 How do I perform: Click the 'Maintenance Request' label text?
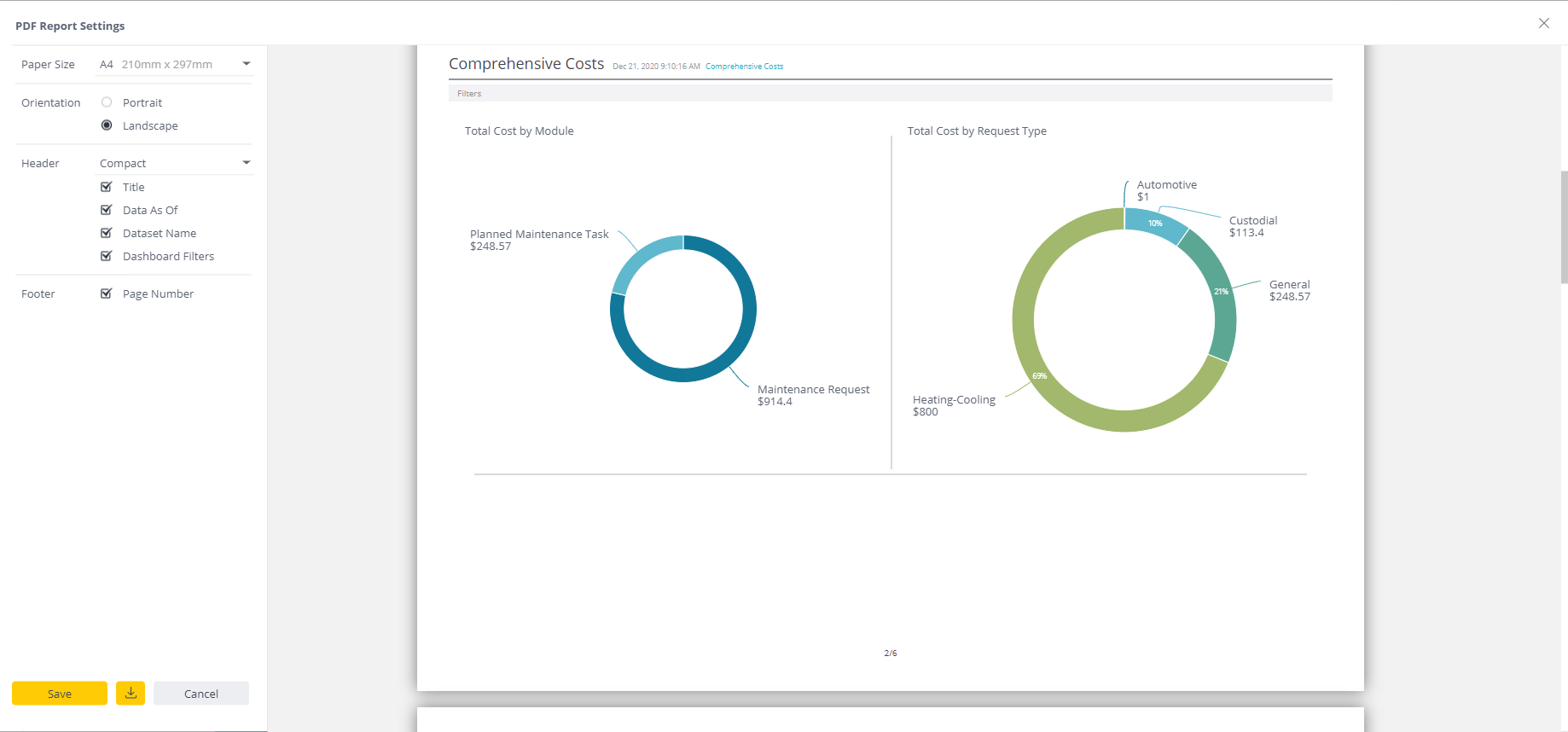tap(813, 389)
